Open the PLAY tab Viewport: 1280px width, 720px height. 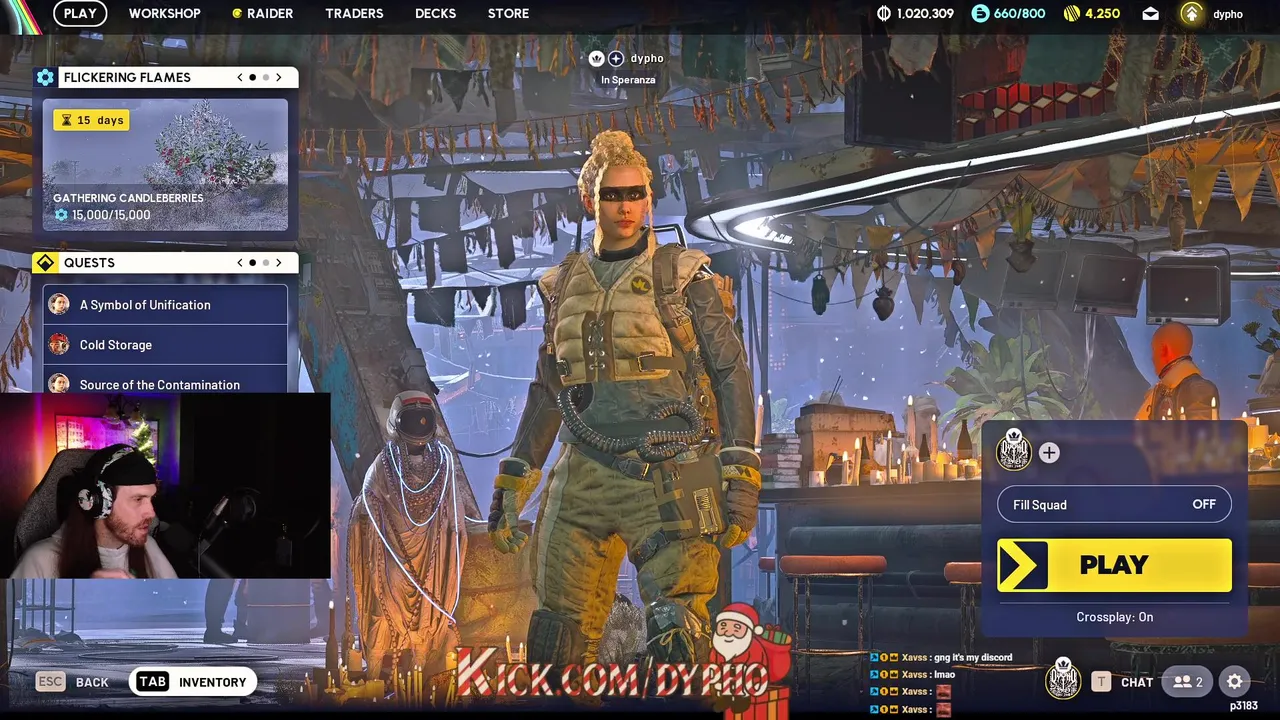(80, 13)
